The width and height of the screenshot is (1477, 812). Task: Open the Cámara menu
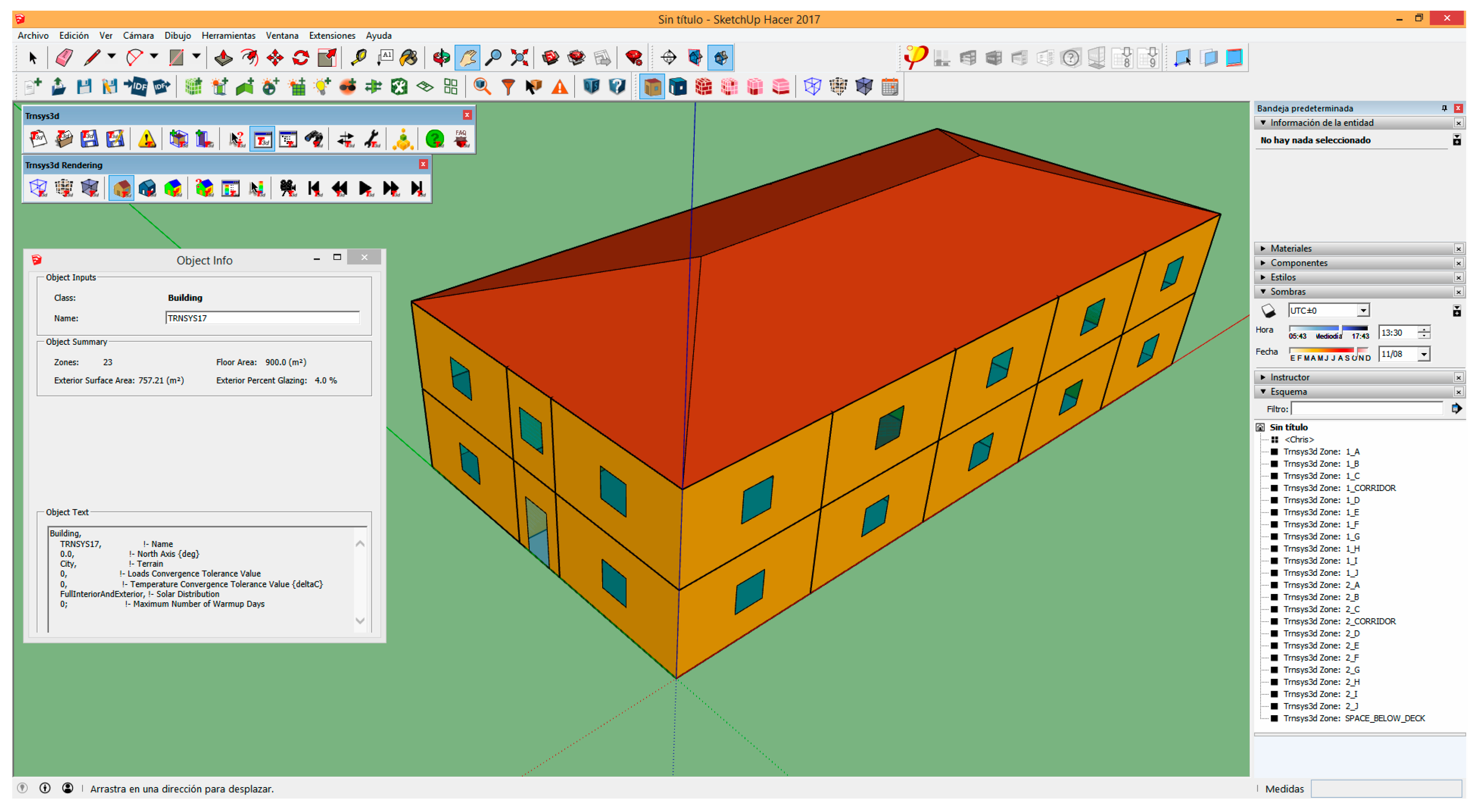coord(138,36)
